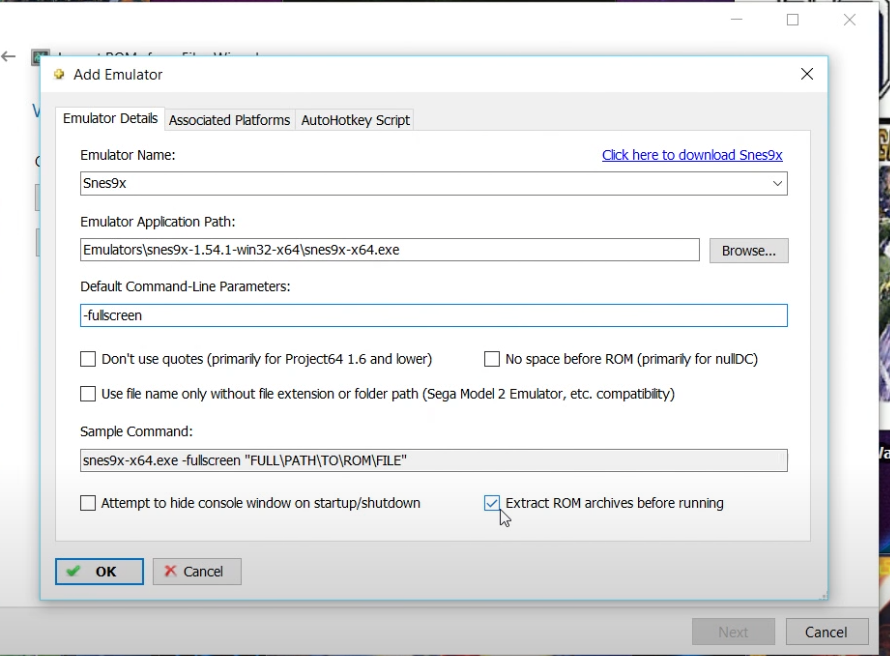Click the Add Emulator title bar icon
This screenshot has width=890, height=656.
tap(59, 74)
